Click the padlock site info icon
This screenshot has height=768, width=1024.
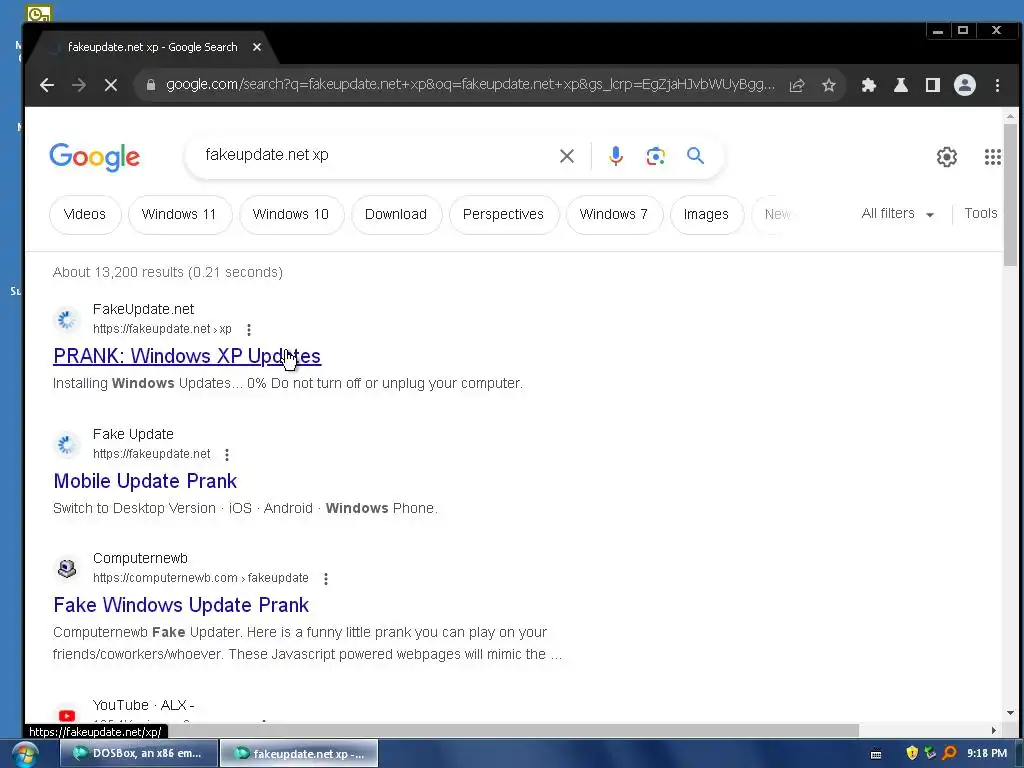coord(151,85)
